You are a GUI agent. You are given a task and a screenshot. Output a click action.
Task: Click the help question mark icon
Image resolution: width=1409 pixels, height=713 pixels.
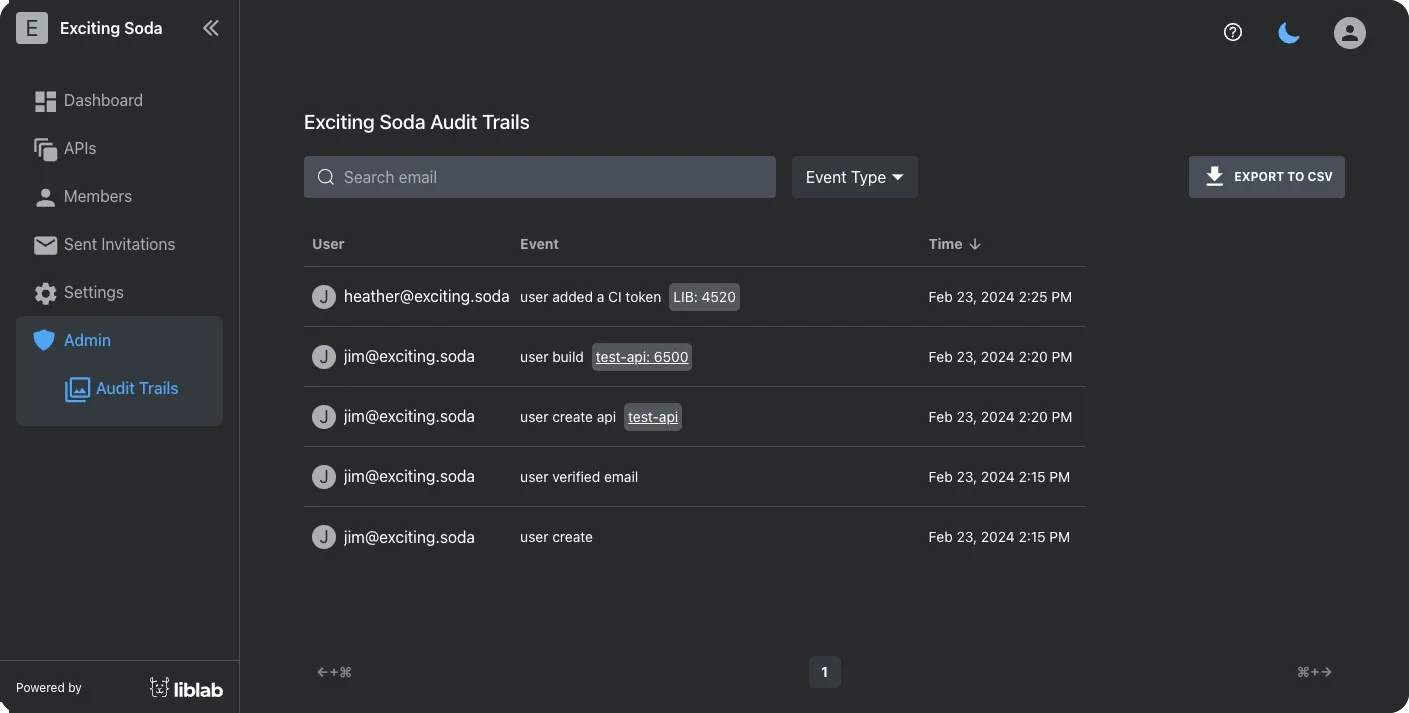click(1232, 32)
